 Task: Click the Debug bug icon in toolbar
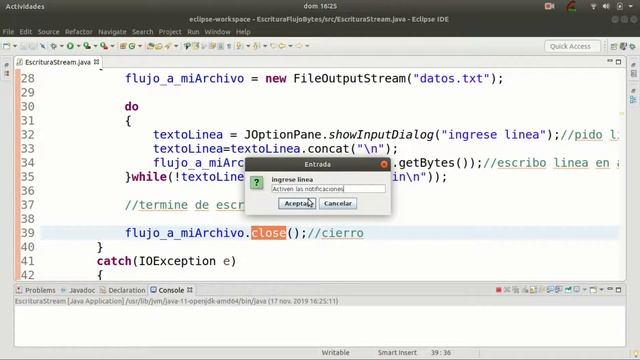click(53, 46)
